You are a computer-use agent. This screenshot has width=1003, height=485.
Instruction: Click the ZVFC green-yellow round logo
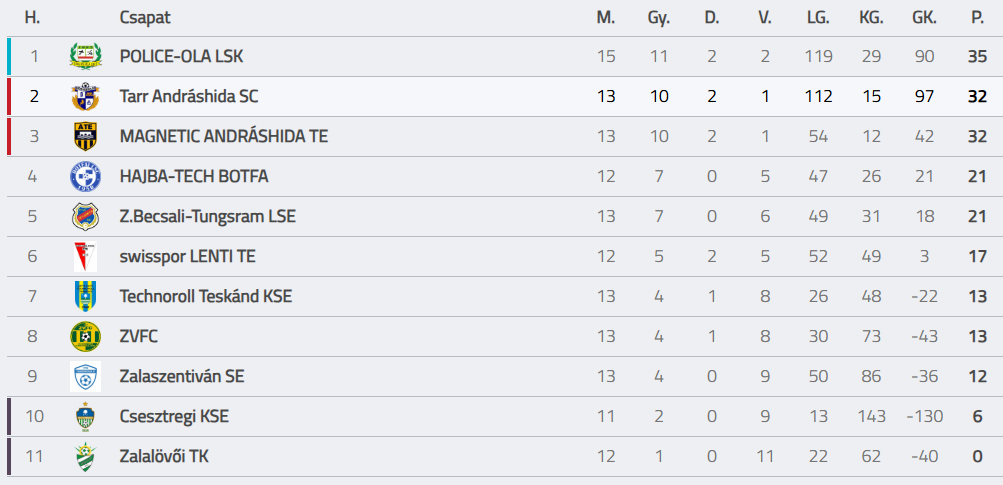[x=85, y=336]
